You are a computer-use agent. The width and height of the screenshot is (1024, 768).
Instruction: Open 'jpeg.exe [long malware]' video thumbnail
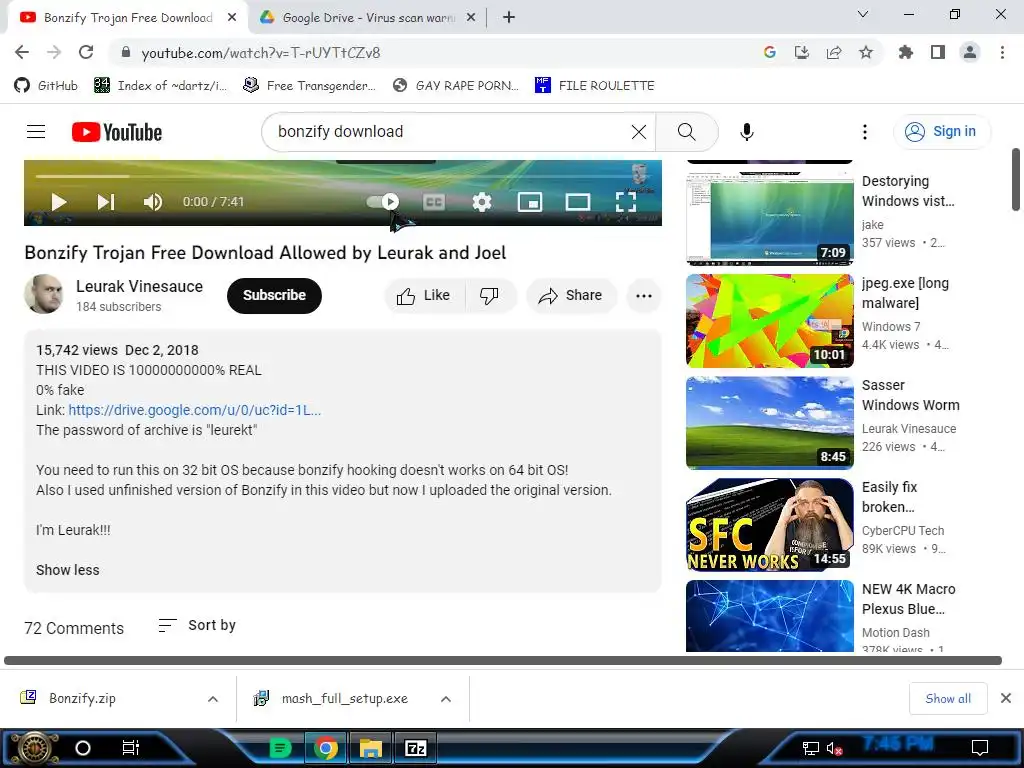(769, 321)
